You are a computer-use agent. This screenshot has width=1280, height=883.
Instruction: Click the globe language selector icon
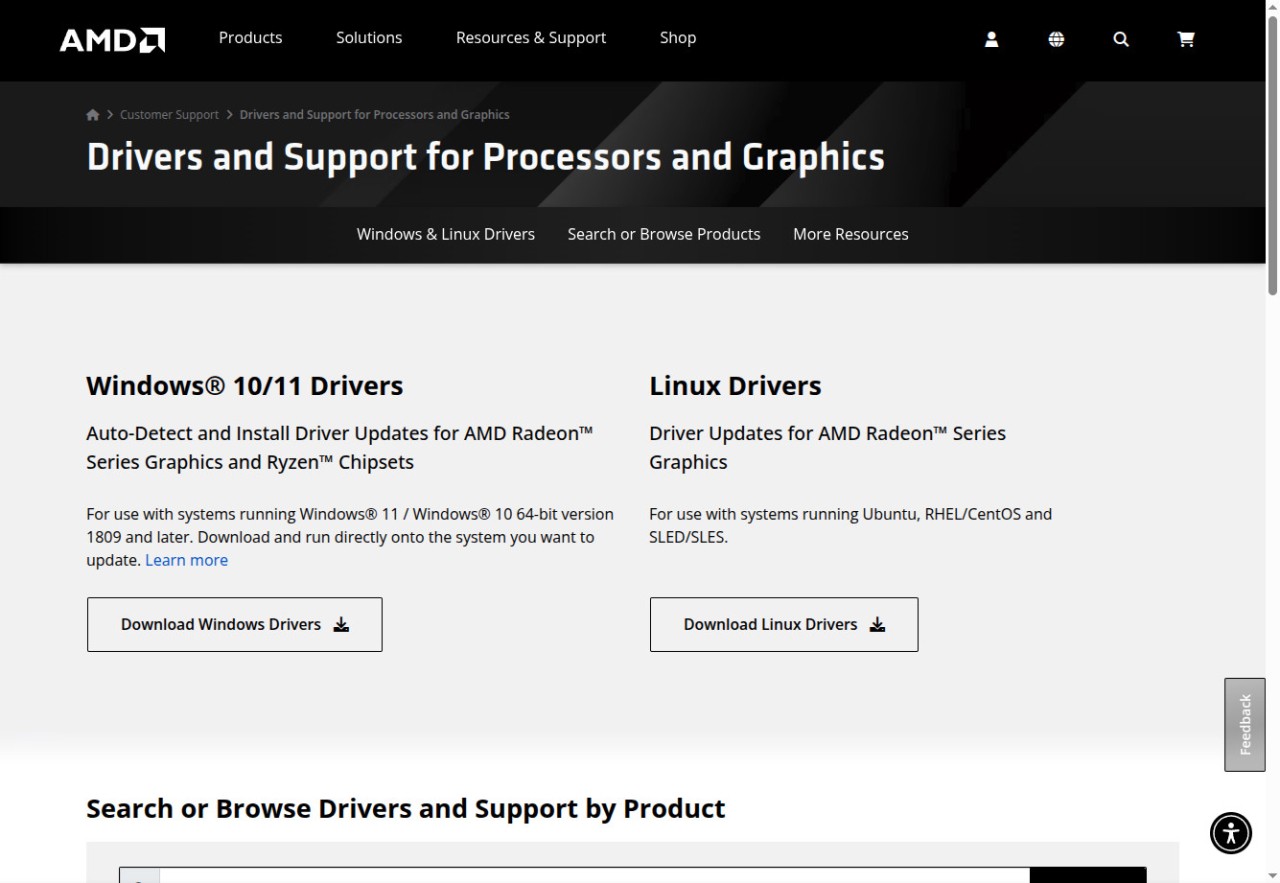(1056, 39)
